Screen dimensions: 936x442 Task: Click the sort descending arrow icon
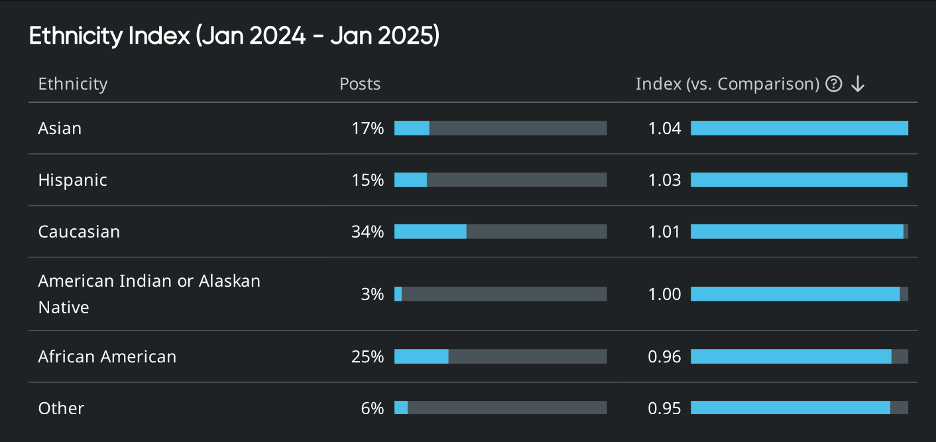[x=857, y=84]
